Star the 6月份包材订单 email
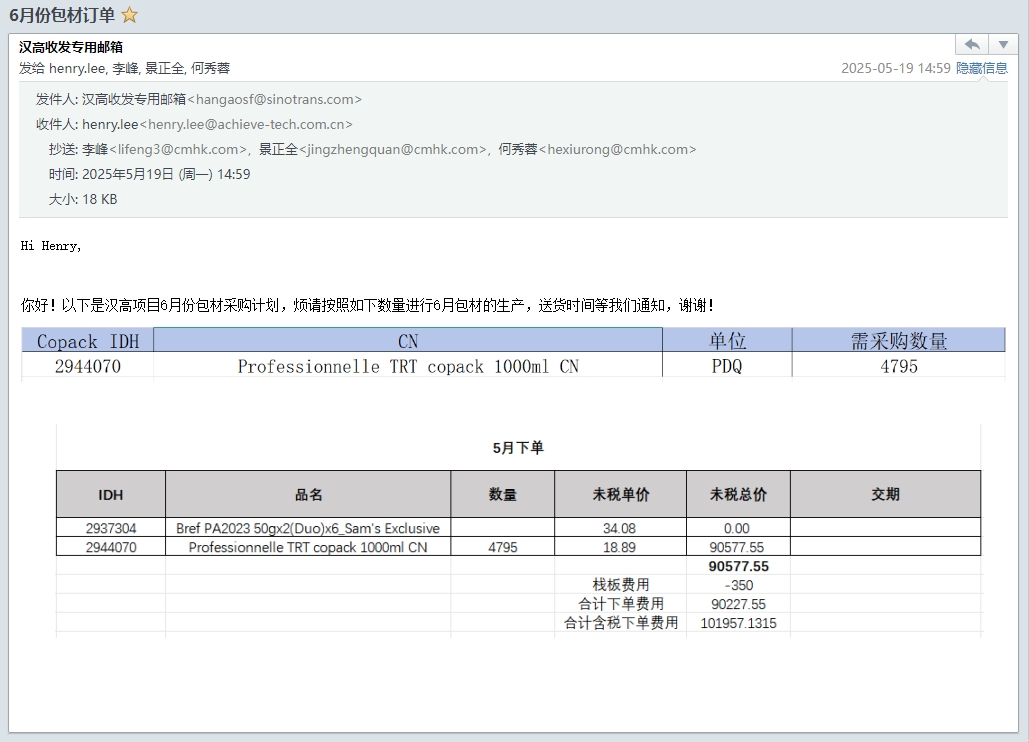This screenshot has width=1029, height=742. (x=130, y=14)
